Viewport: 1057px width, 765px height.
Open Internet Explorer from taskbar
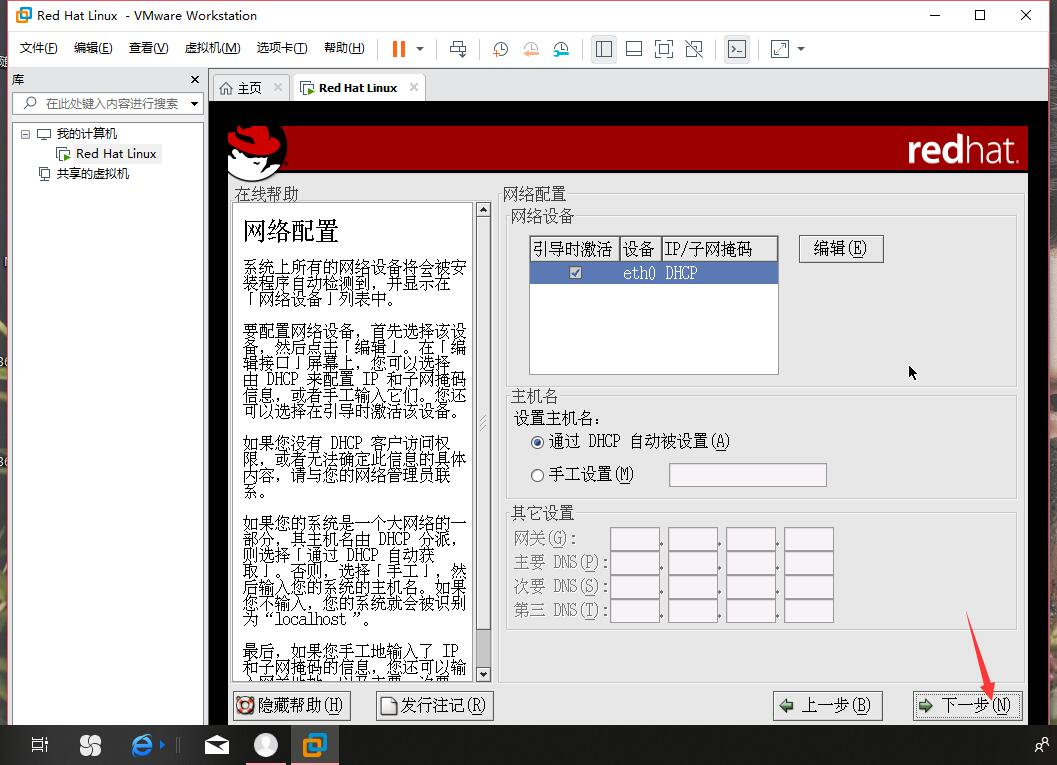(x=143, y=745)
